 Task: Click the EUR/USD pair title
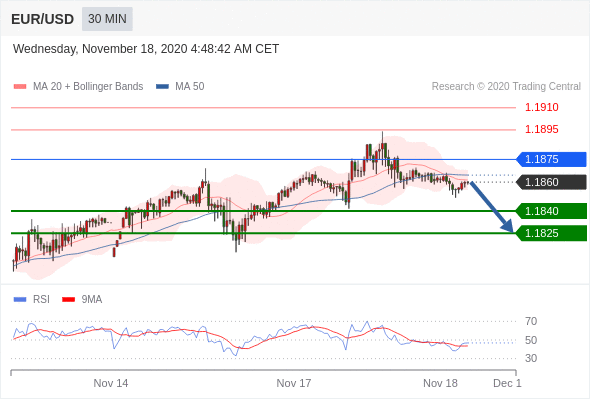[x=43, y=19]
